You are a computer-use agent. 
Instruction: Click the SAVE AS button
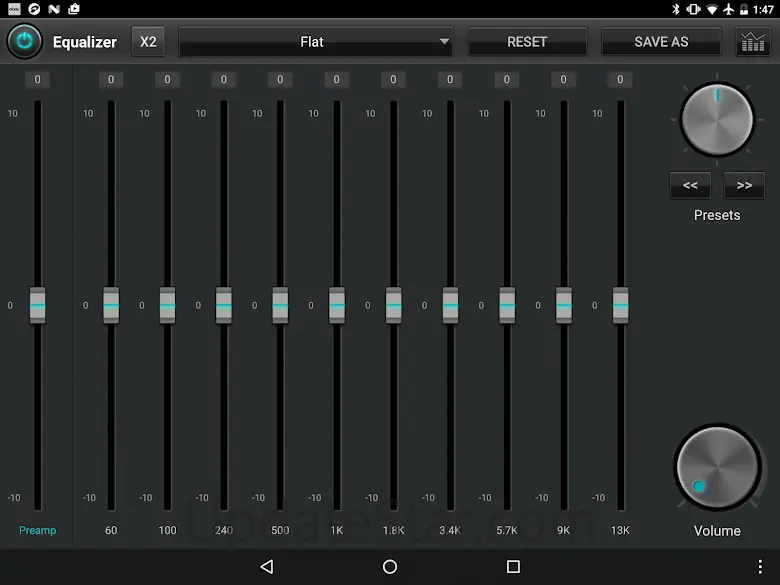[661, 42]
